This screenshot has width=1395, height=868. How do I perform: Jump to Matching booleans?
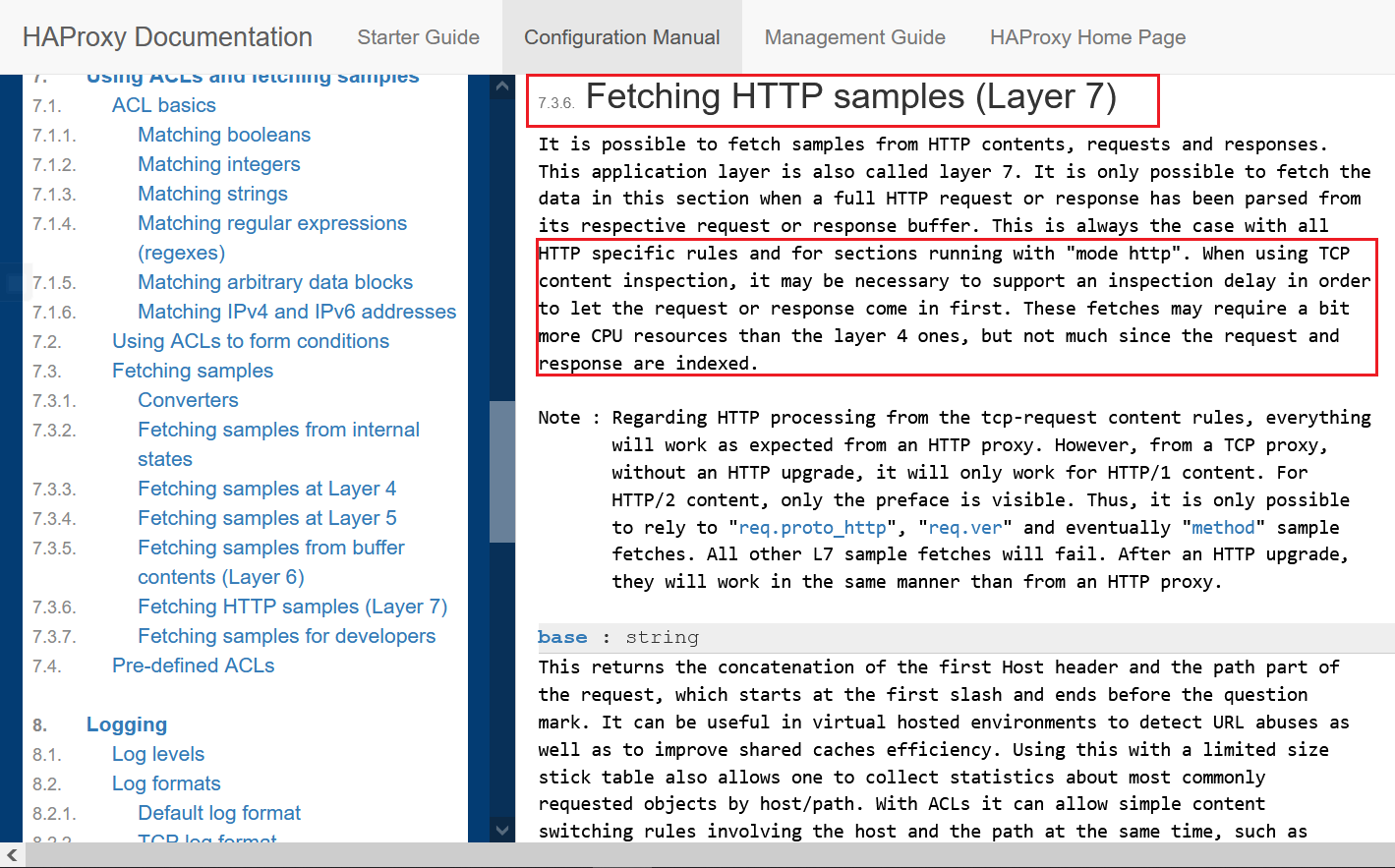224,135
